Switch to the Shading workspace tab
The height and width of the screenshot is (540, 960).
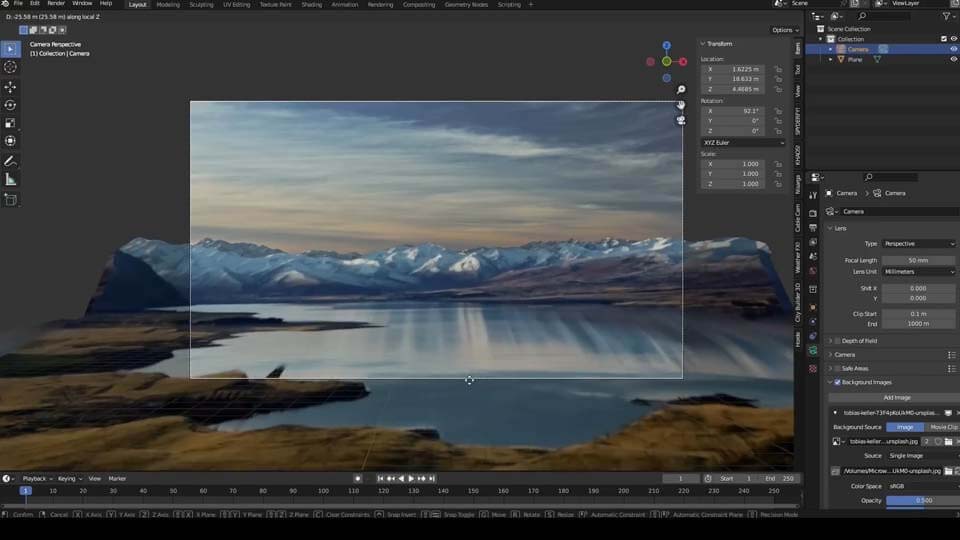click(x=312, y=4)
